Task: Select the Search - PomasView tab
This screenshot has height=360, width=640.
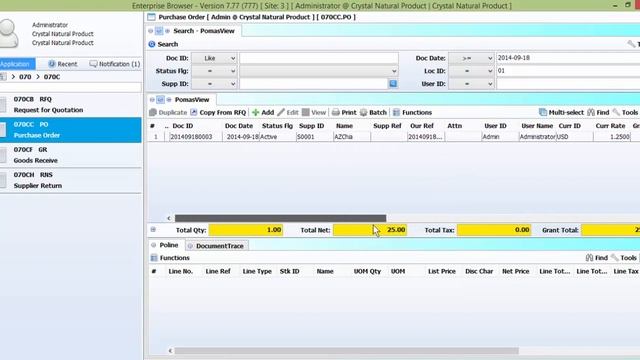Action: point(194,31)
